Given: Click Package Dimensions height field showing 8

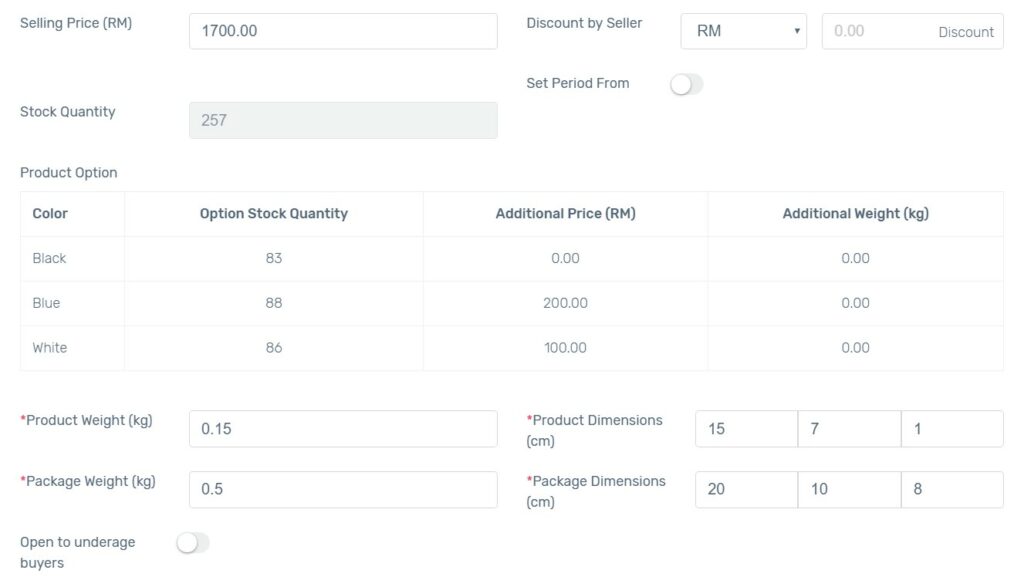Looking at the screenshot, I should (952, 489).
